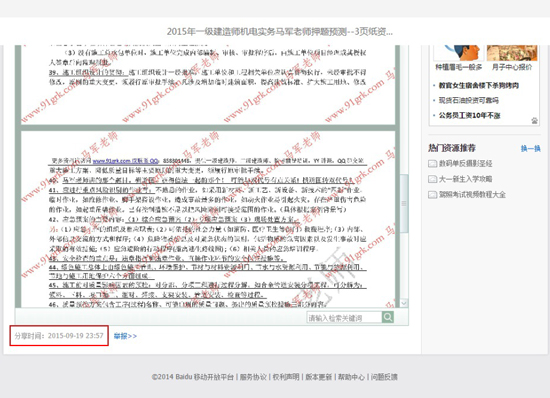Open the 公务员工资10年不涨 news link
The width and height of the screenshot is (550, 398).
tap(469, 115)
